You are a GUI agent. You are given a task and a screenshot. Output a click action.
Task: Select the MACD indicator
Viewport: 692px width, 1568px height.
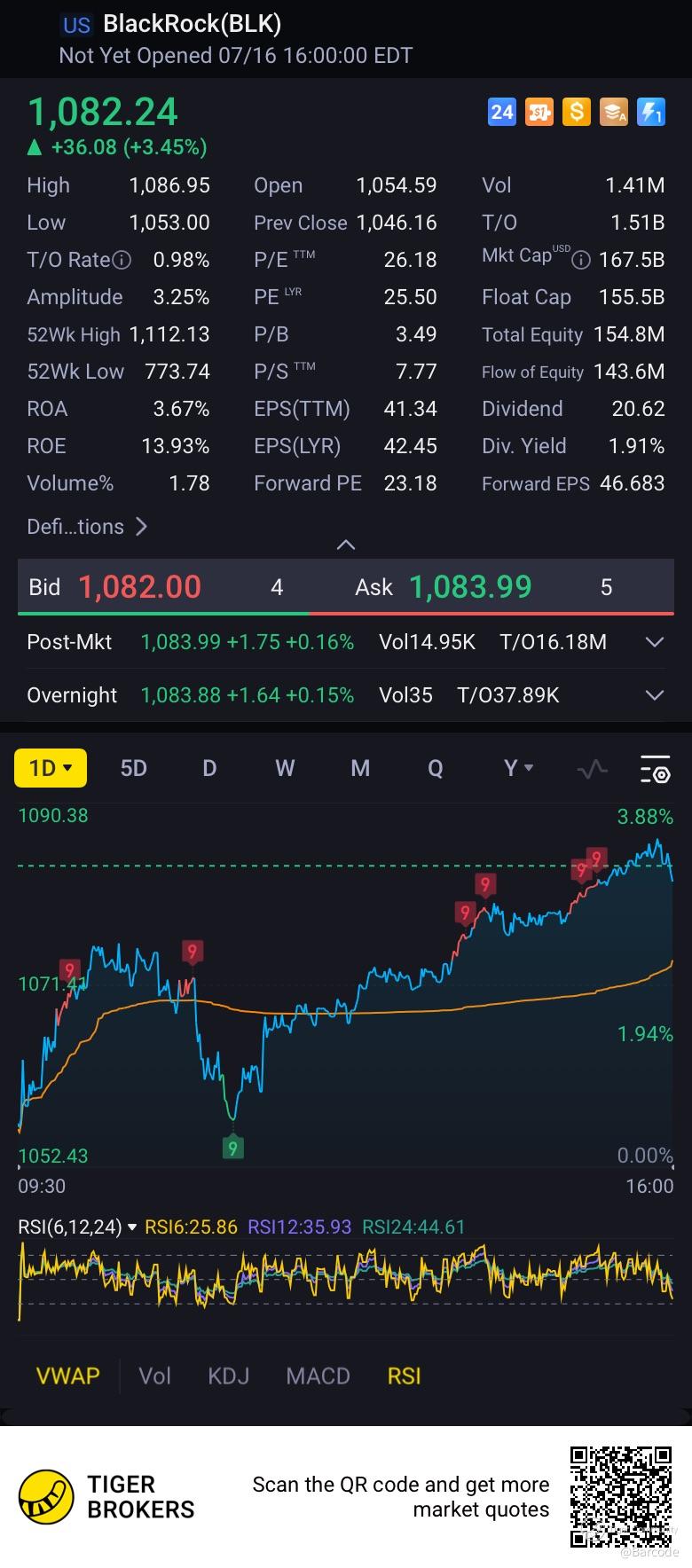tap(318, 1376)
